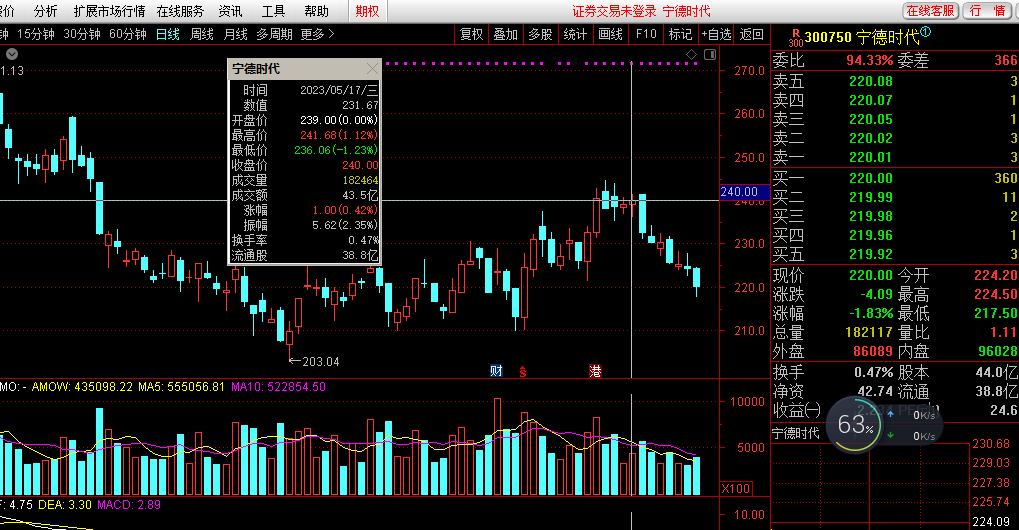Open the 帮助 menu

pyautogui.click(x=316, y=11)
